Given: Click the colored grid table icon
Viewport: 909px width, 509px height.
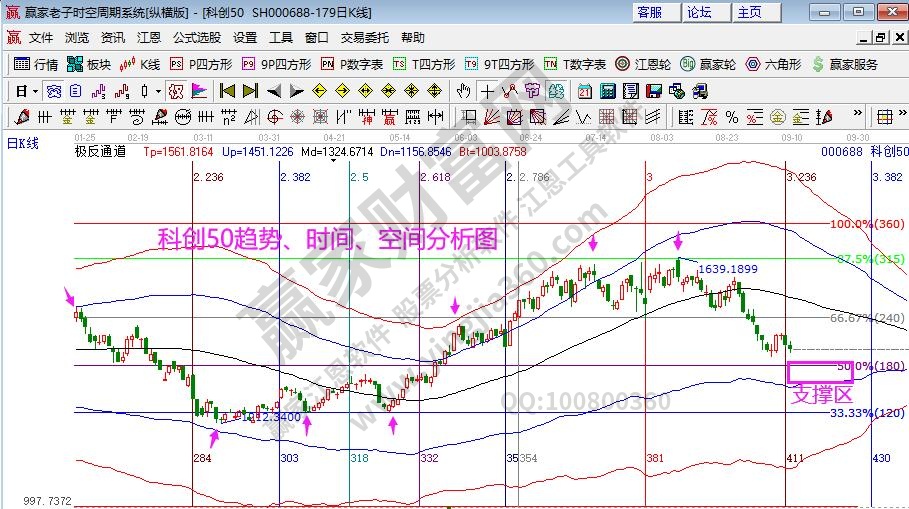Looking at the screenshot, I should tap(885, 118).
